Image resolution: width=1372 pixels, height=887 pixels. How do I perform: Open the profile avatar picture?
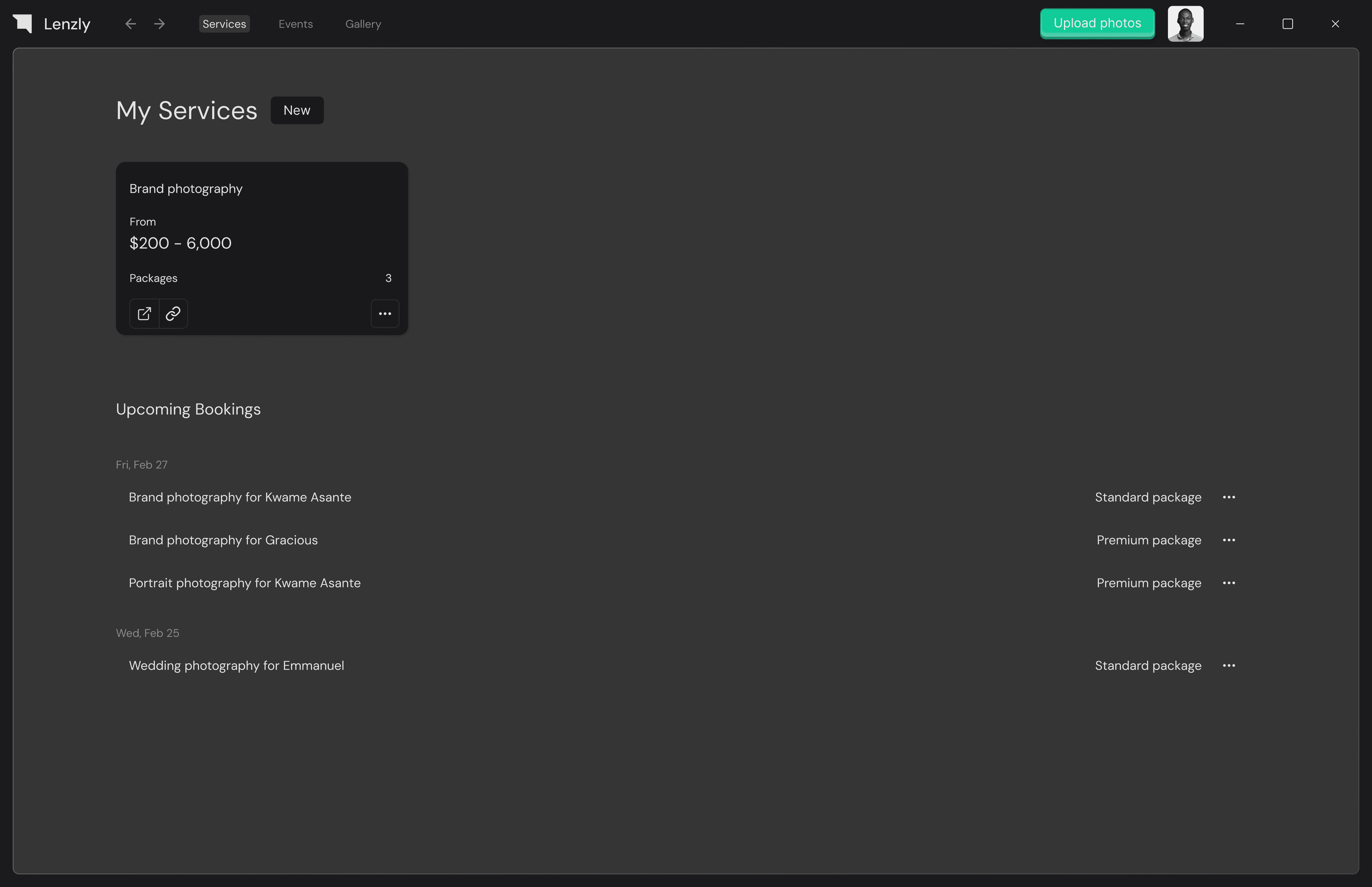point(1186,24)
